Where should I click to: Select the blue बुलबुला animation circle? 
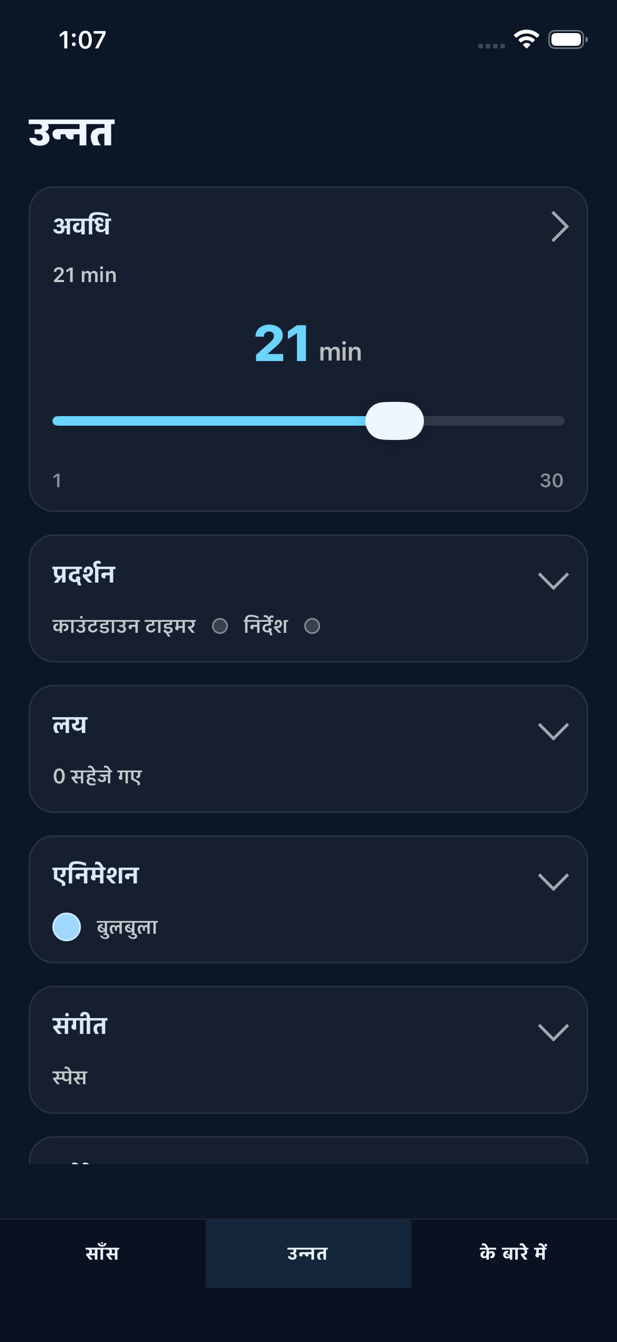pyautogui.click(x=66, y=927)
